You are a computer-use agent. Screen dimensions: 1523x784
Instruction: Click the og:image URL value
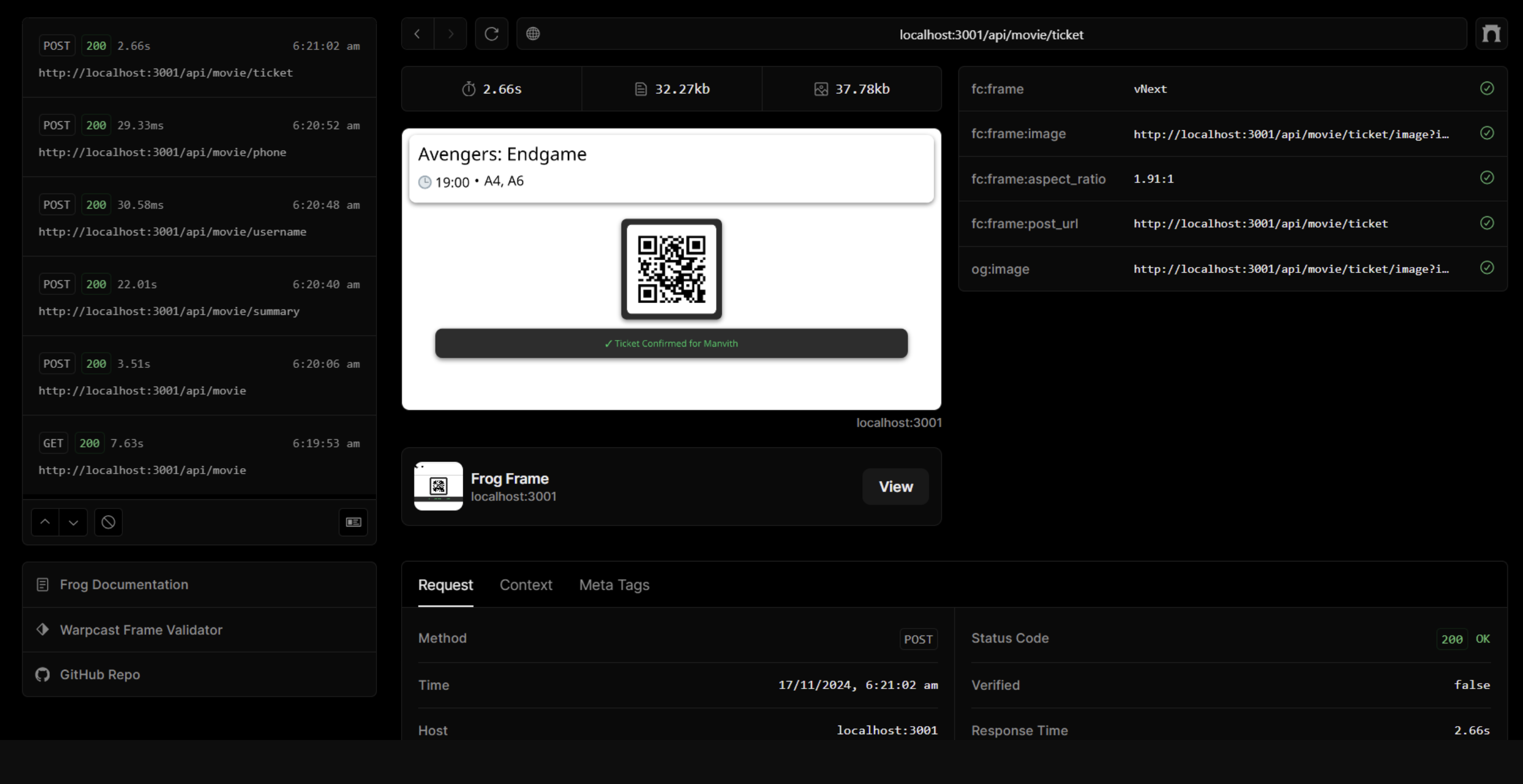coord(1291,269)
